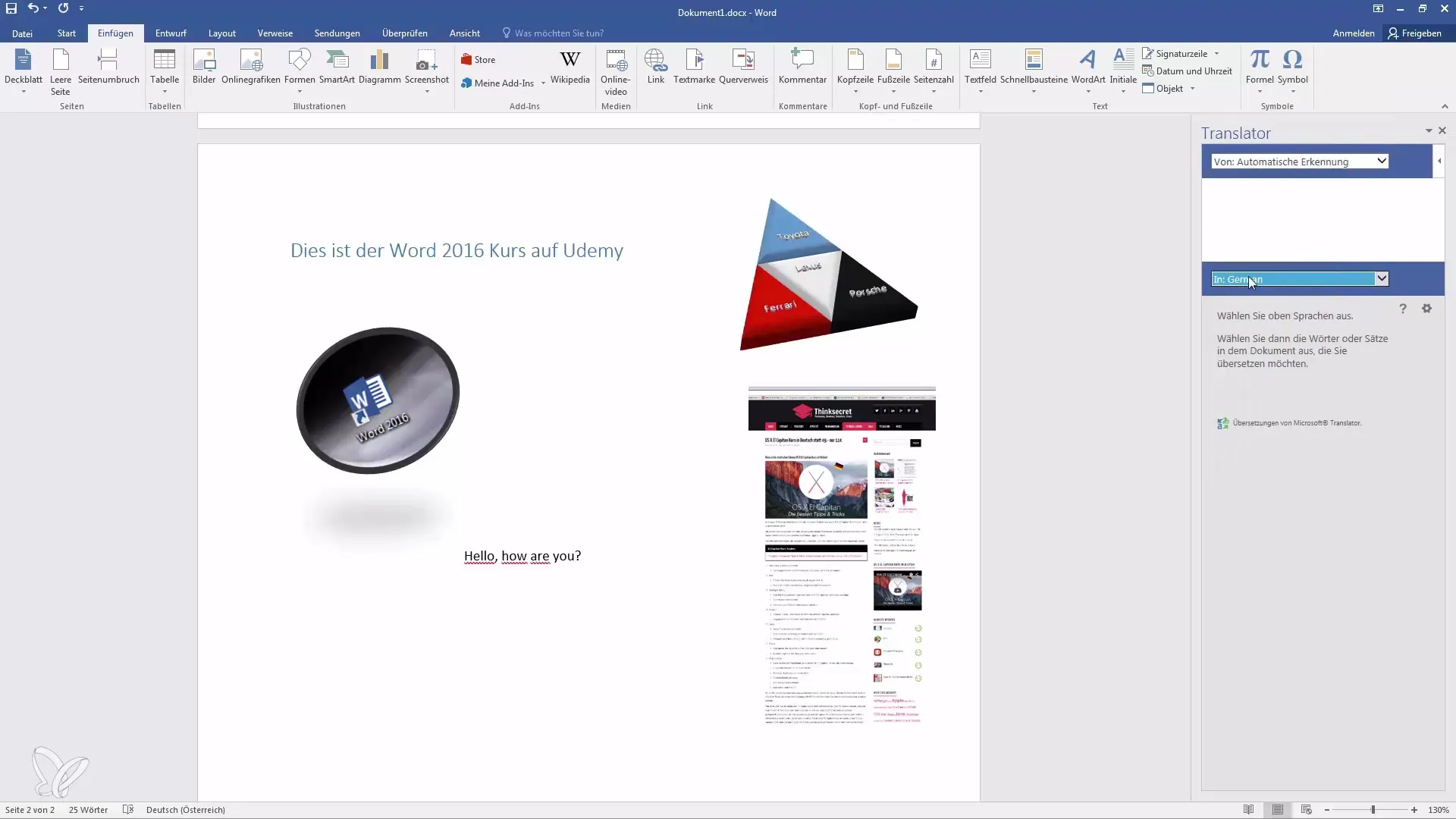The height and width of the screenshot is (819, 1456).
Task: Insert a hyperlink with Link
Action: [656, 67]
